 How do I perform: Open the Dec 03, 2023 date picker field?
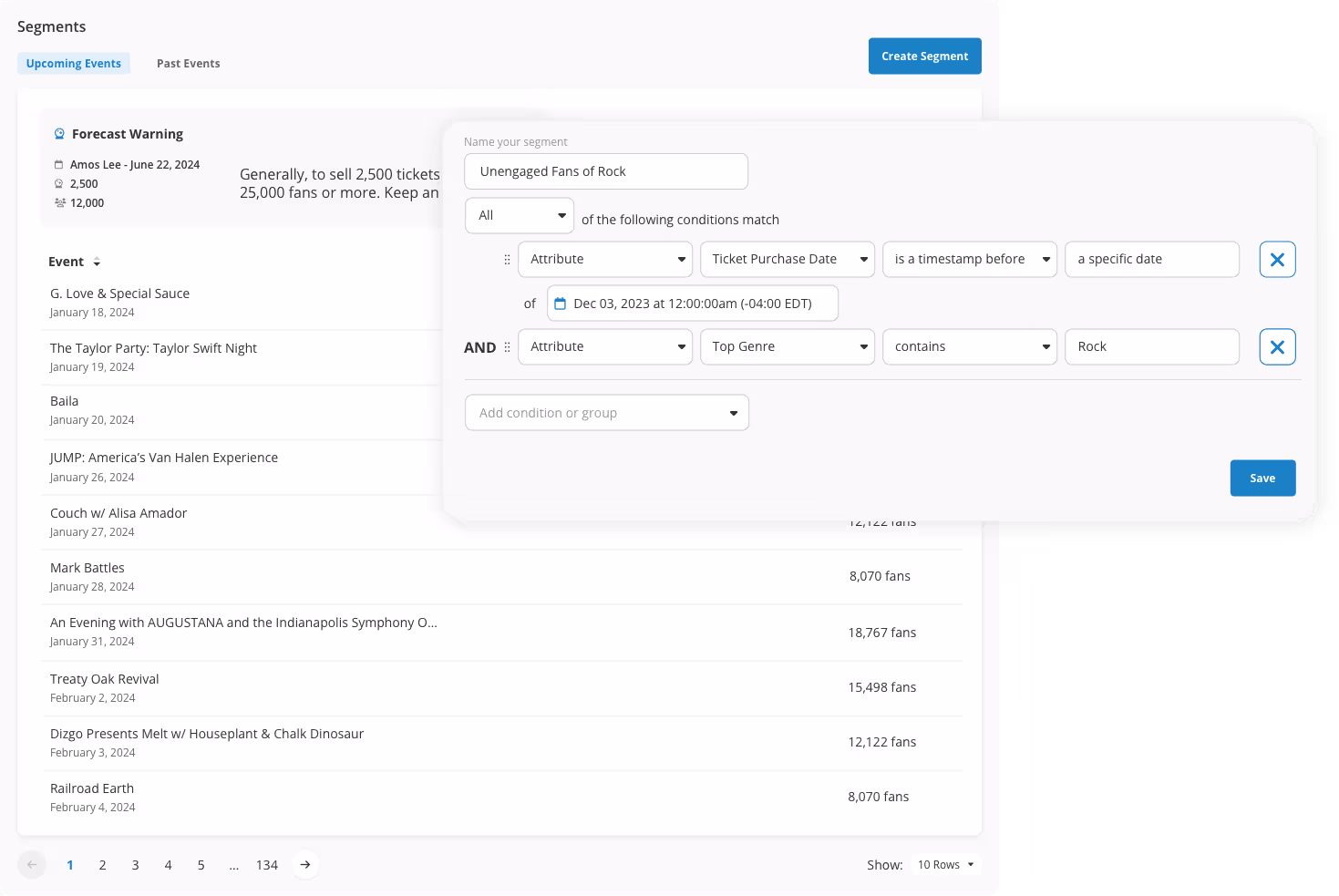pyautogui.click(x=693, y=304)
